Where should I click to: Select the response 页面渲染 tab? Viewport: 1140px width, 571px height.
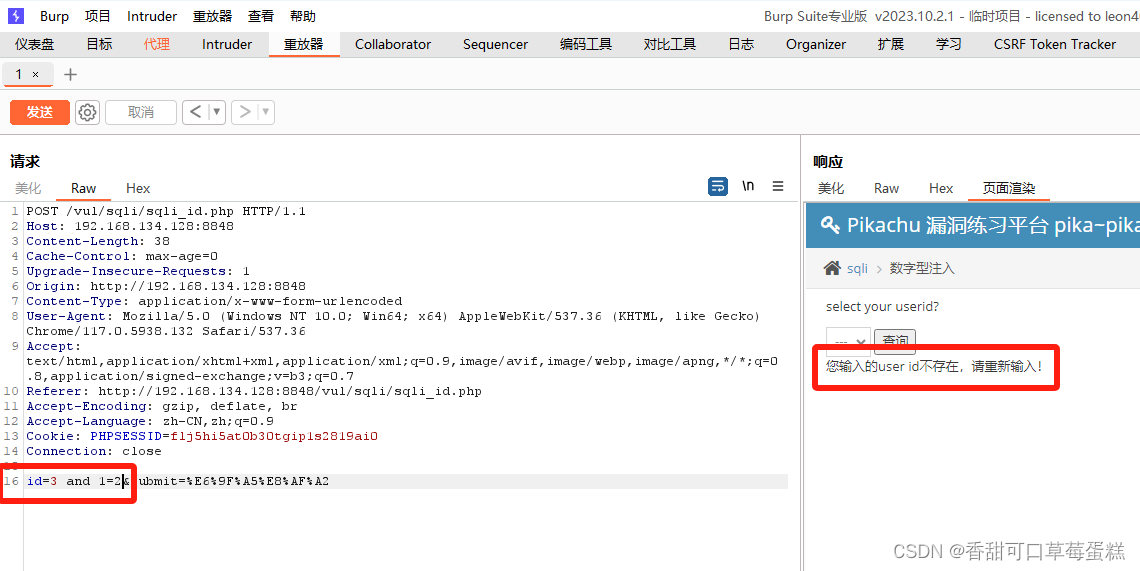1008,188
